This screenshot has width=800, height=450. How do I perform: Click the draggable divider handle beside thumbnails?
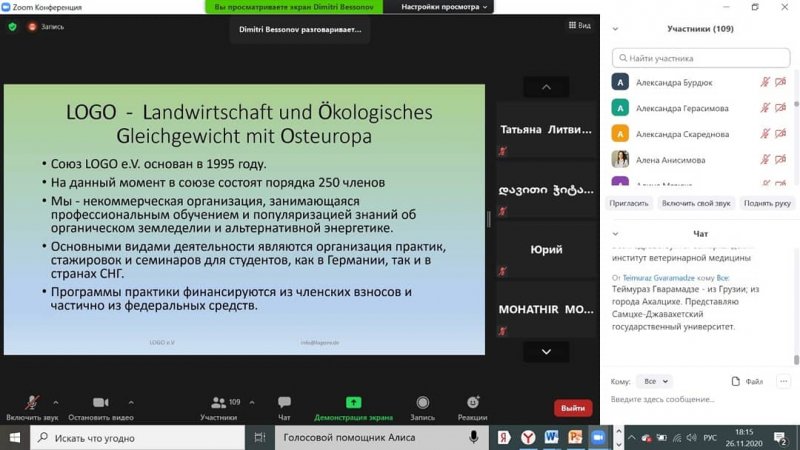(489, 219)
